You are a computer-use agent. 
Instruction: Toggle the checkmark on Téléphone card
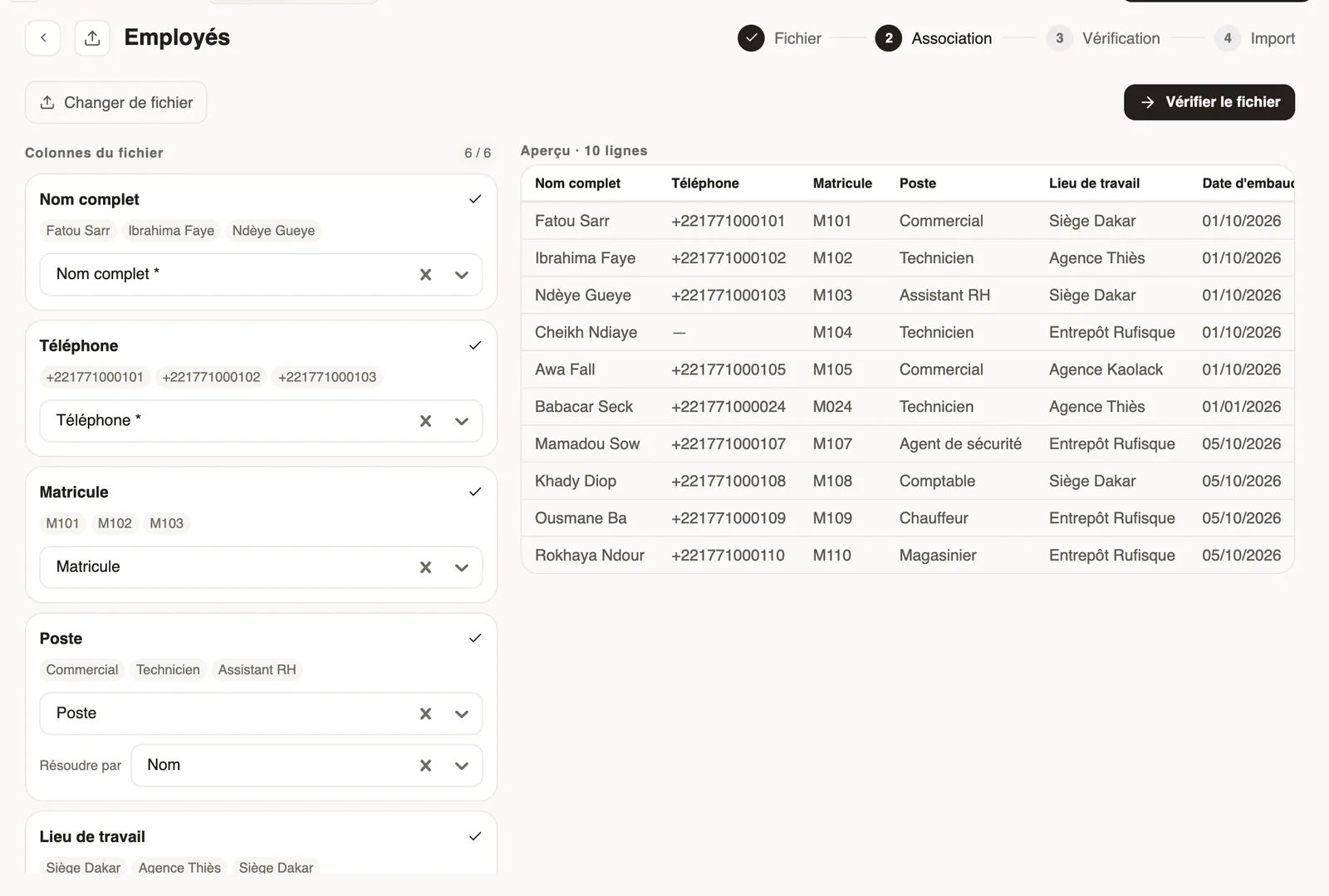475,345
